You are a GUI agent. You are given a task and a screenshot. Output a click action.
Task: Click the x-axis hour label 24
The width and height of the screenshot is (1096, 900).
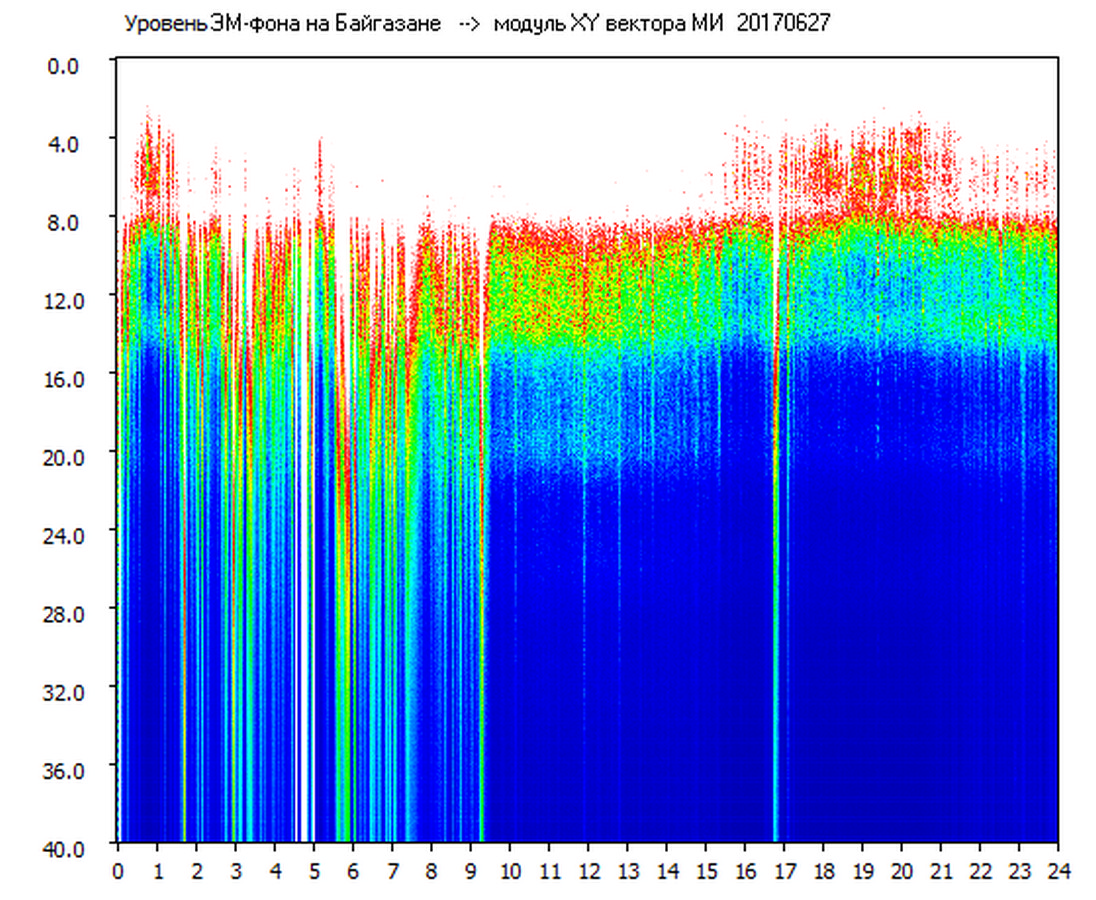point(1058,870)
